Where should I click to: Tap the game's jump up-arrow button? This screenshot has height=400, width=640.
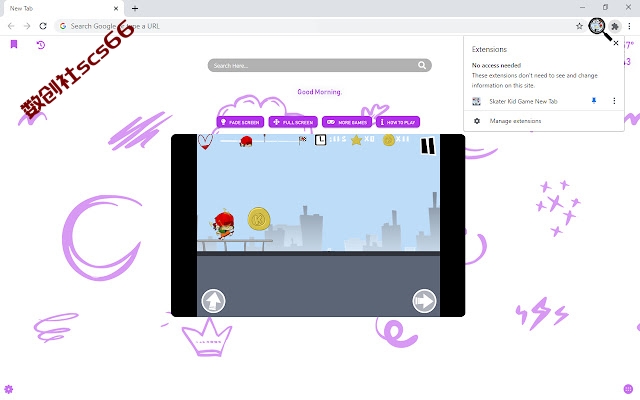pyautogui.click(x=213, y=301)
